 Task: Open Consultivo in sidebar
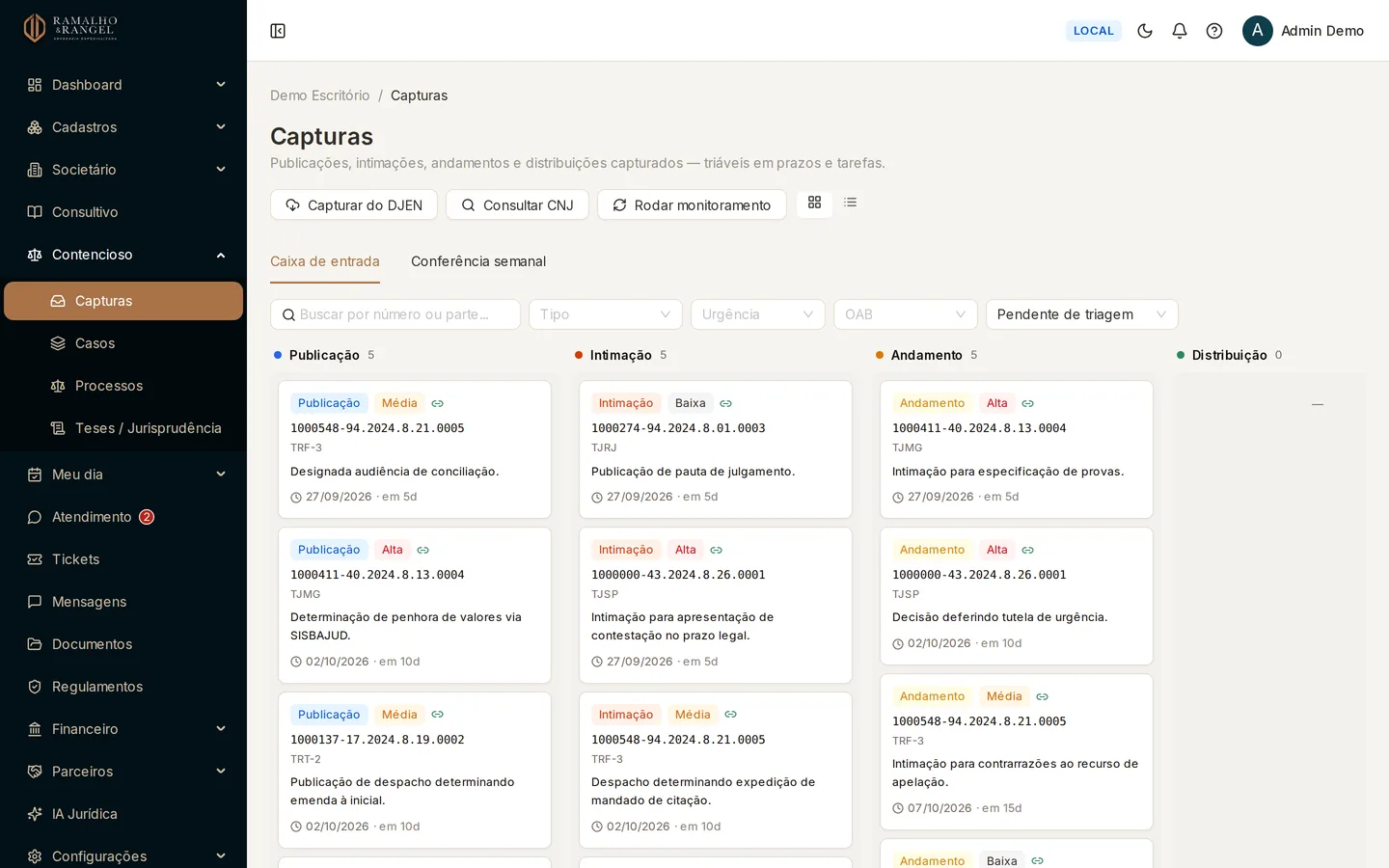pyautogui.click(x=123, y=212)
